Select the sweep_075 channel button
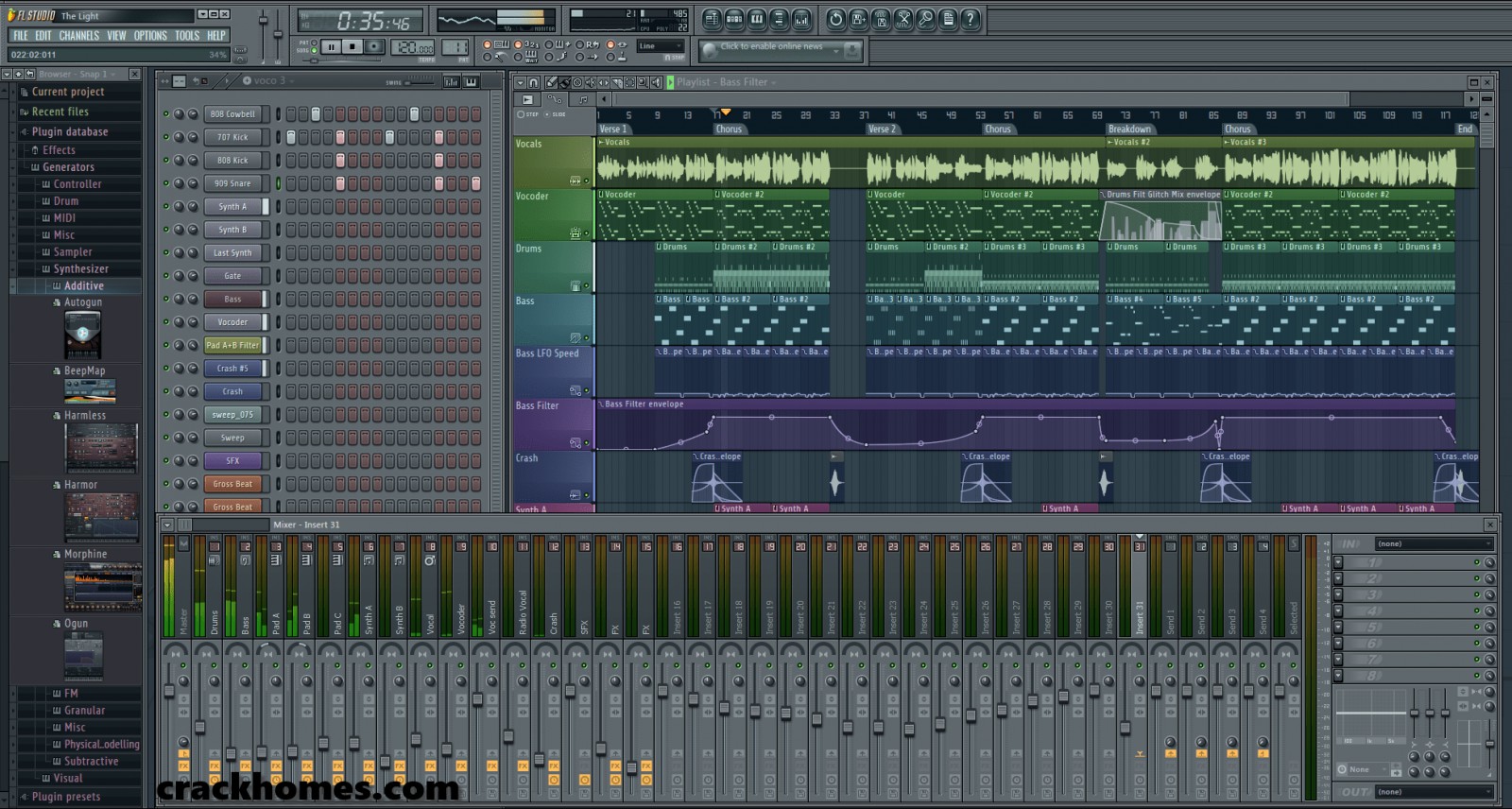Viewport: 1512px width, 809px height. pyautogui.click(x=232, y=415)
